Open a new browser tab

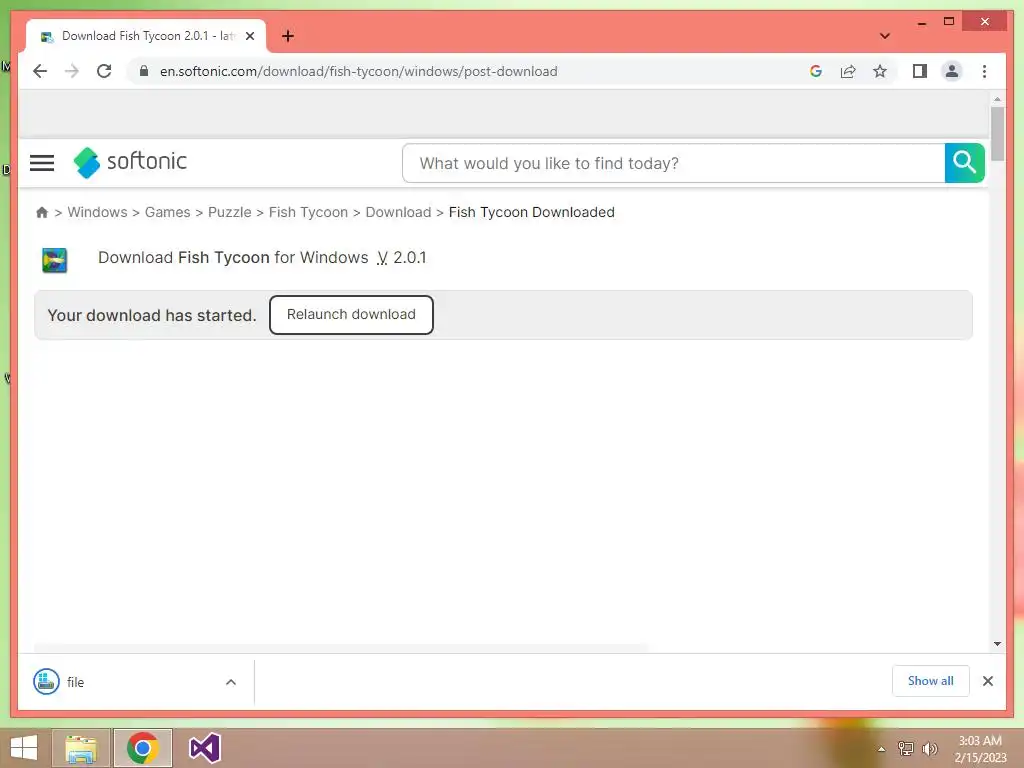pos(288,36)
